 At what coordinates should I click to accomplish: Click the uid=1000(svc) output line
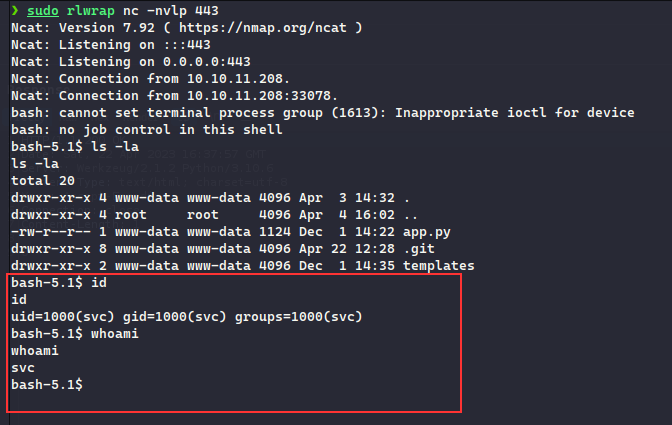[x=187, y=317]
